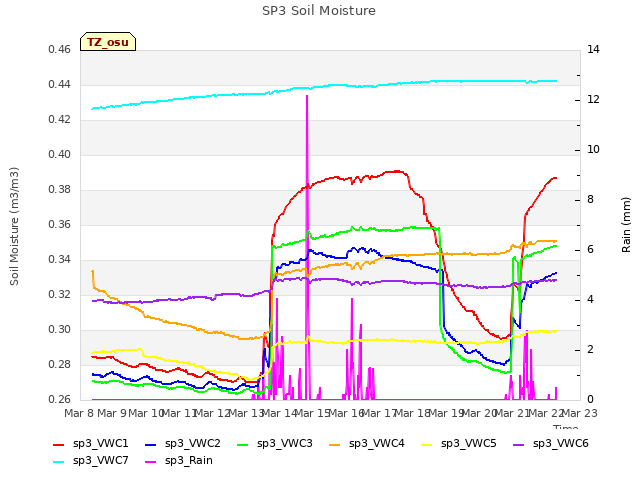The image size is (640, 480).
Task: Toggle sp3_VWC2 legend entry
Action: pyautogui.click(x=183, y=444)
